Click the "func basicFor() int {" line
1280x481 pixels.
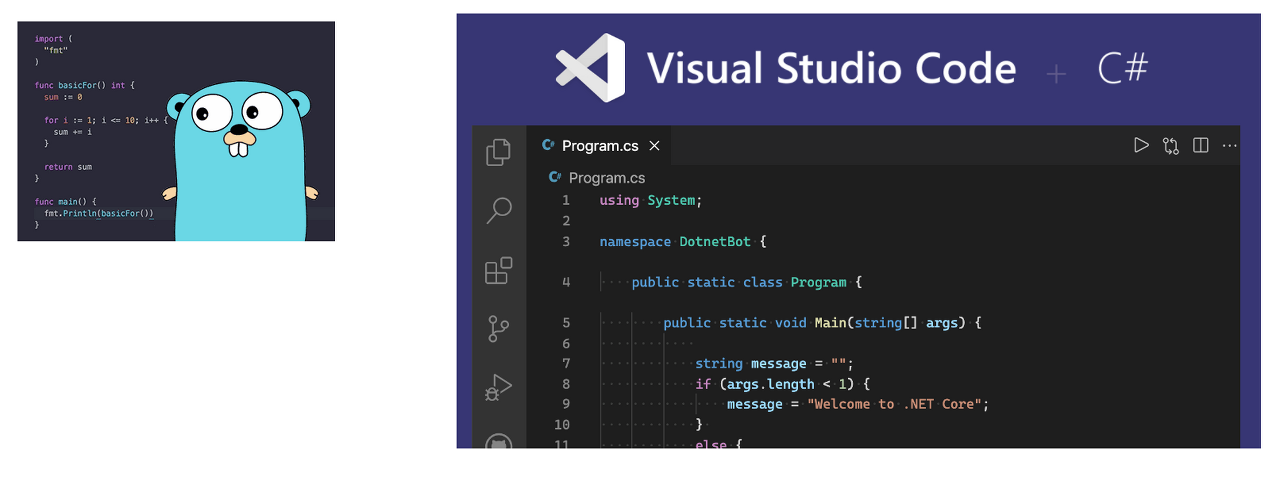84,85
